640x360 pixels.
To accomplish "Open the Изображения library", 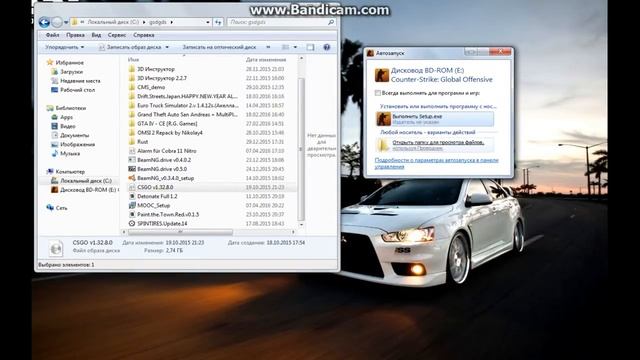I will pos(77,144).
